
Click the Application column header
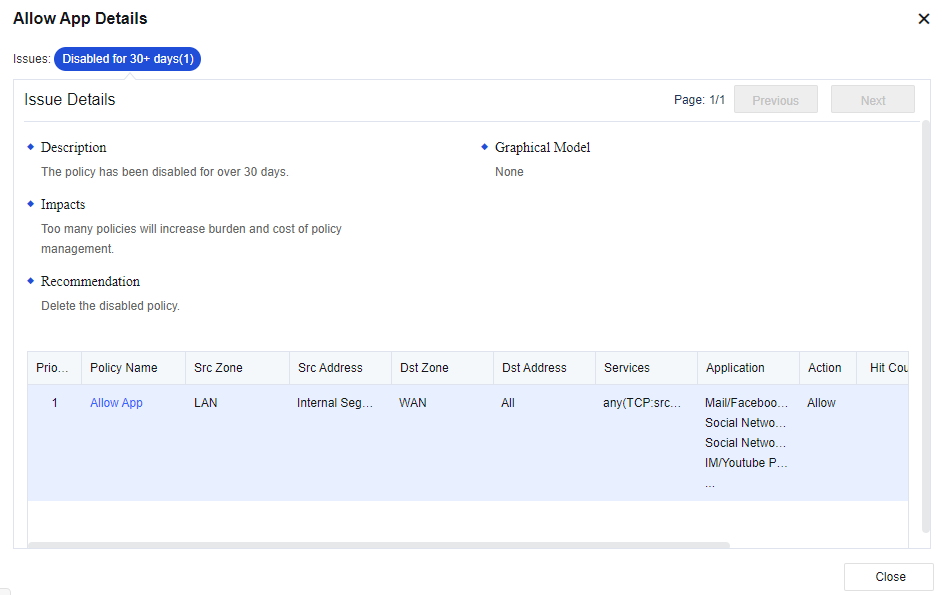pyautogui.click(x=735, y=368)
